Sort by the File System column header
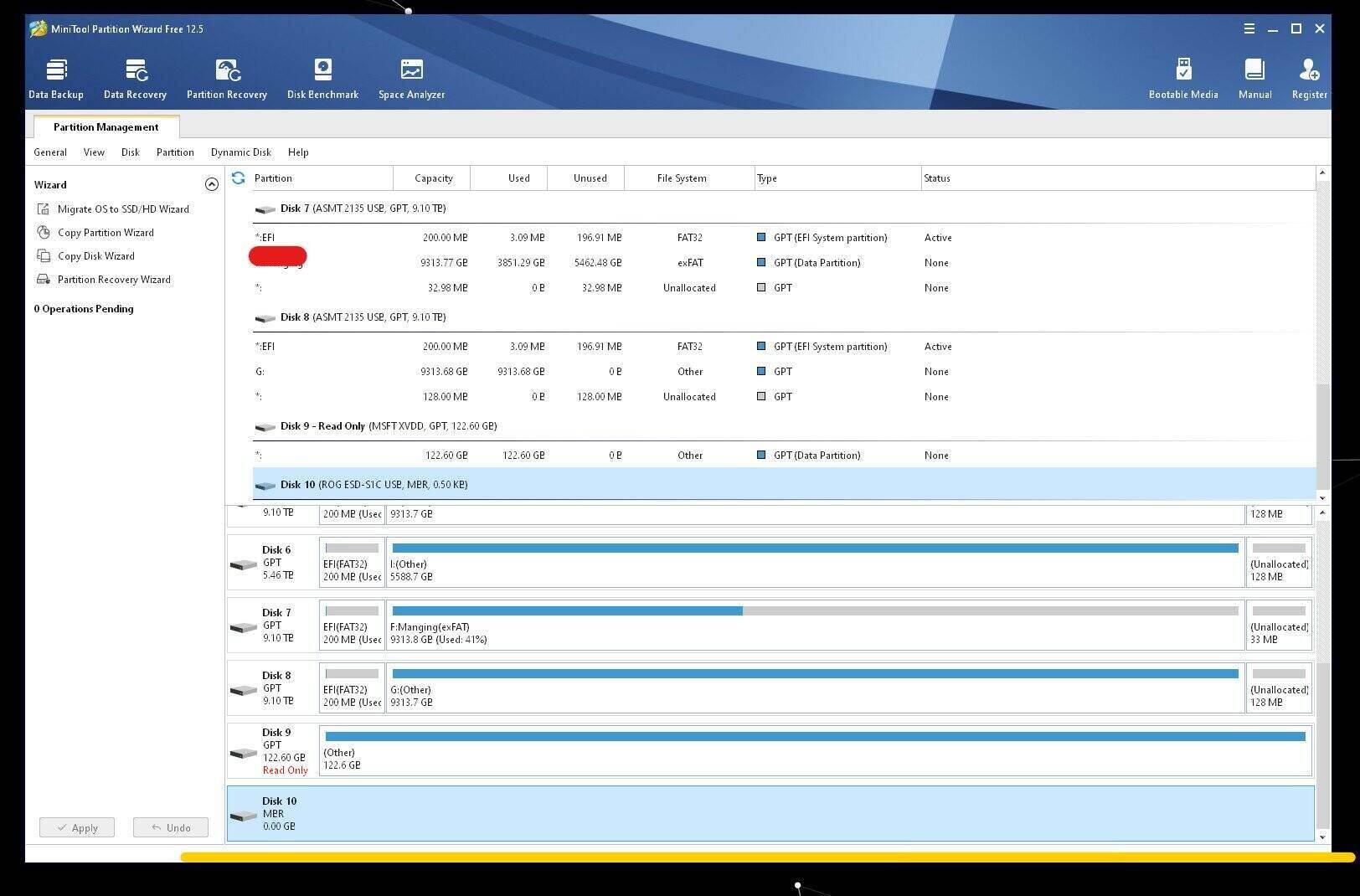Image resolution: width=1360 pixels, height=896 pixels. point(689,178)
